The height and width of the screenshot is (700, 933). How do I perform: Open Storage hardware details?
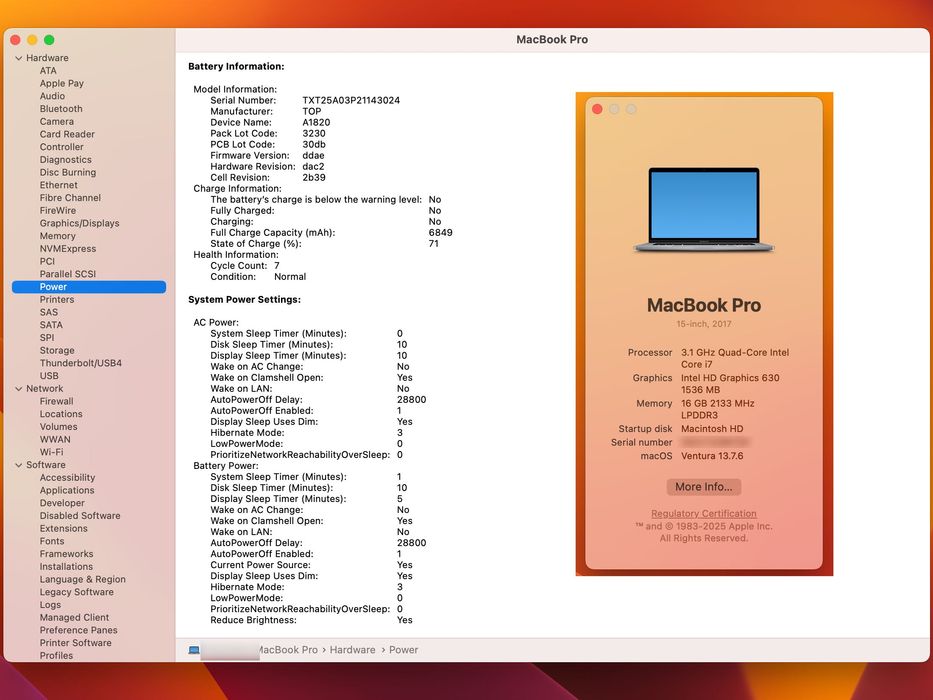pos(57,351)
